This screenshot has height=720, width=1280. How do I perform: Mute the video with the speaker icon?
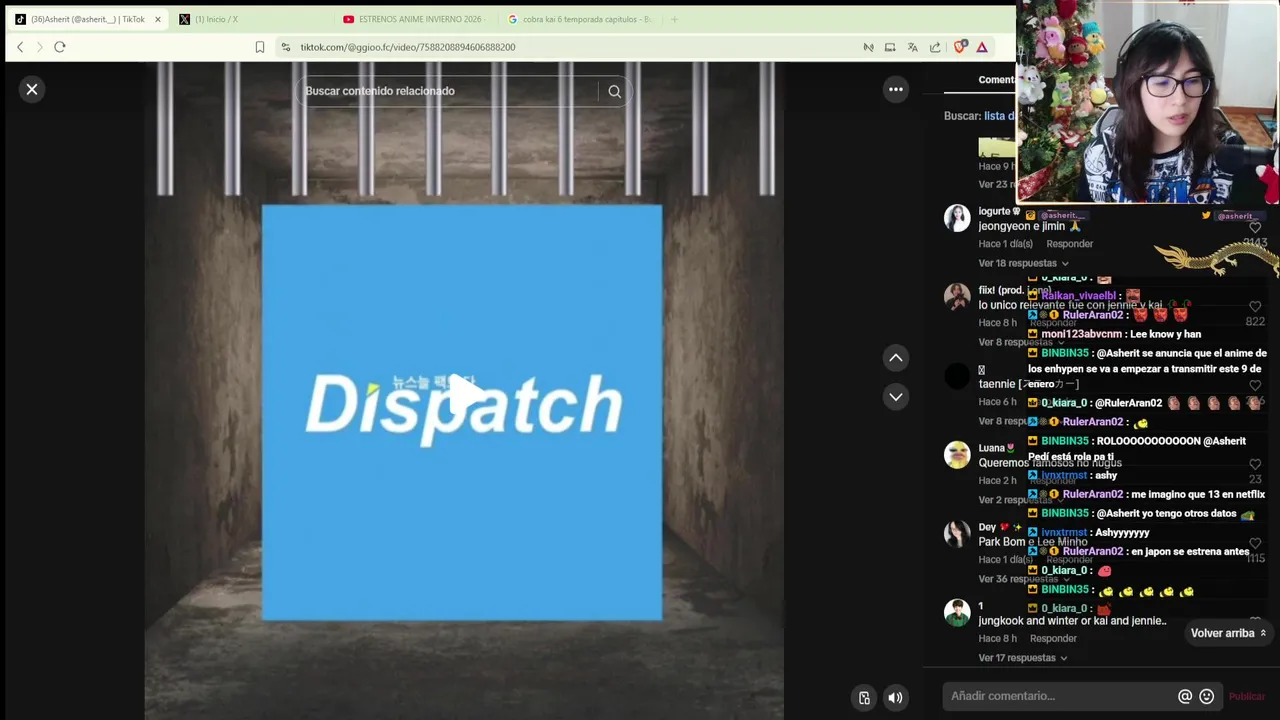(896, 698)
